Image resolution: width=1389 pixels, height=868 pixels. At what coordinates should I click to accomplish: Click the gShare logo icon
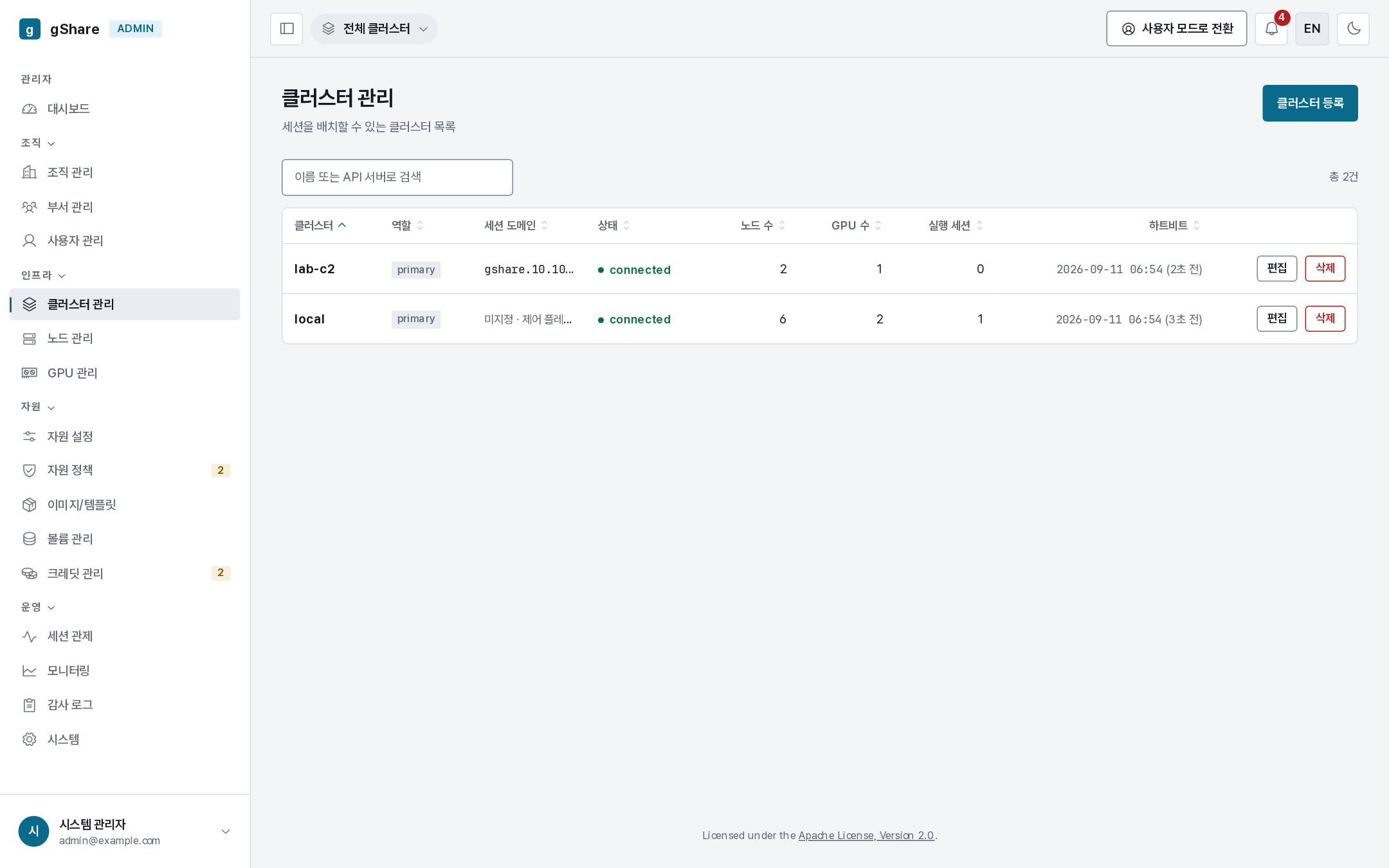[30, 29]
